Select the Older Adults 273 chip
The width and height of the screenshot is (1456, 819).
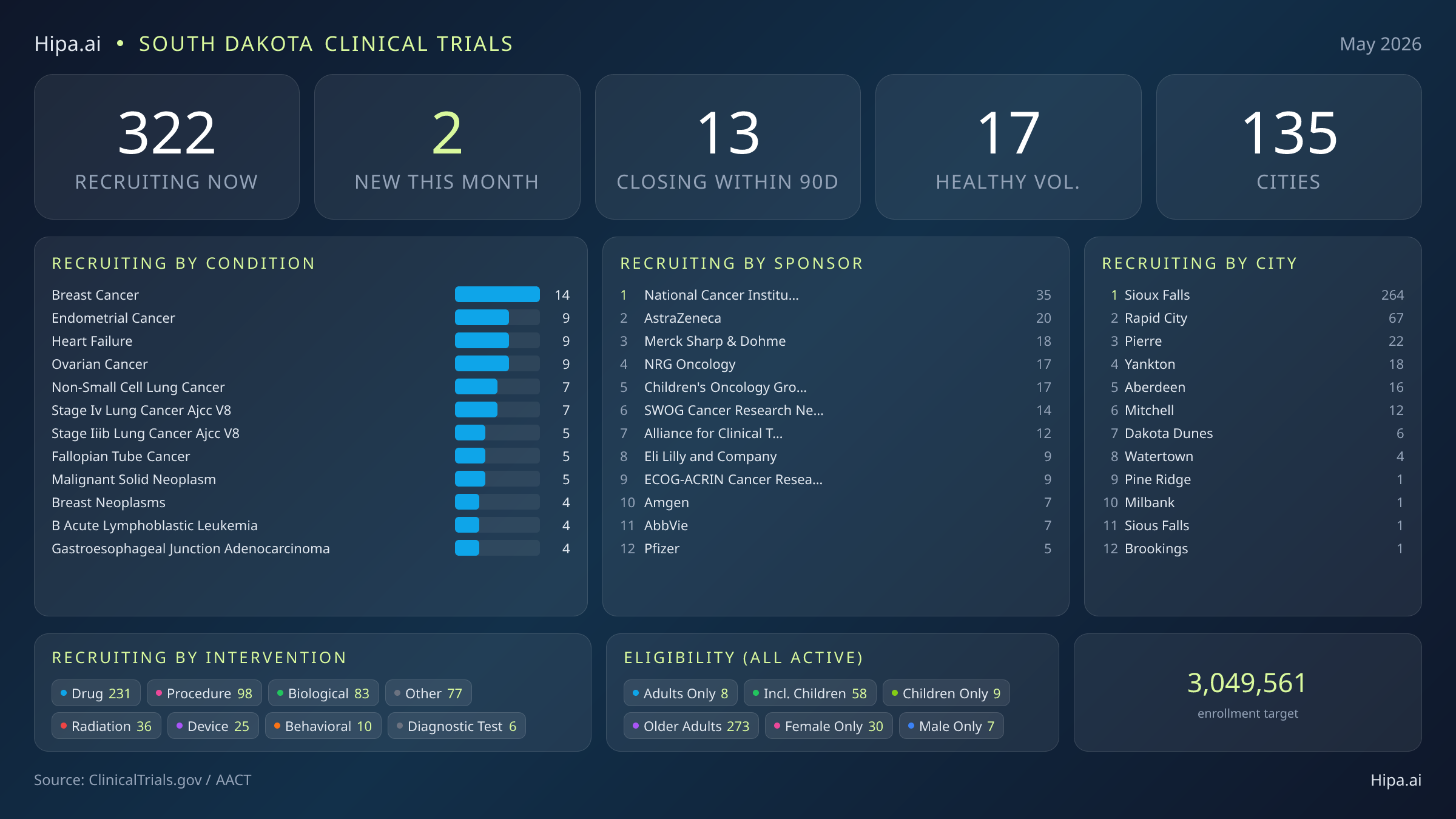pyautogui.click(x=692, y=726)
